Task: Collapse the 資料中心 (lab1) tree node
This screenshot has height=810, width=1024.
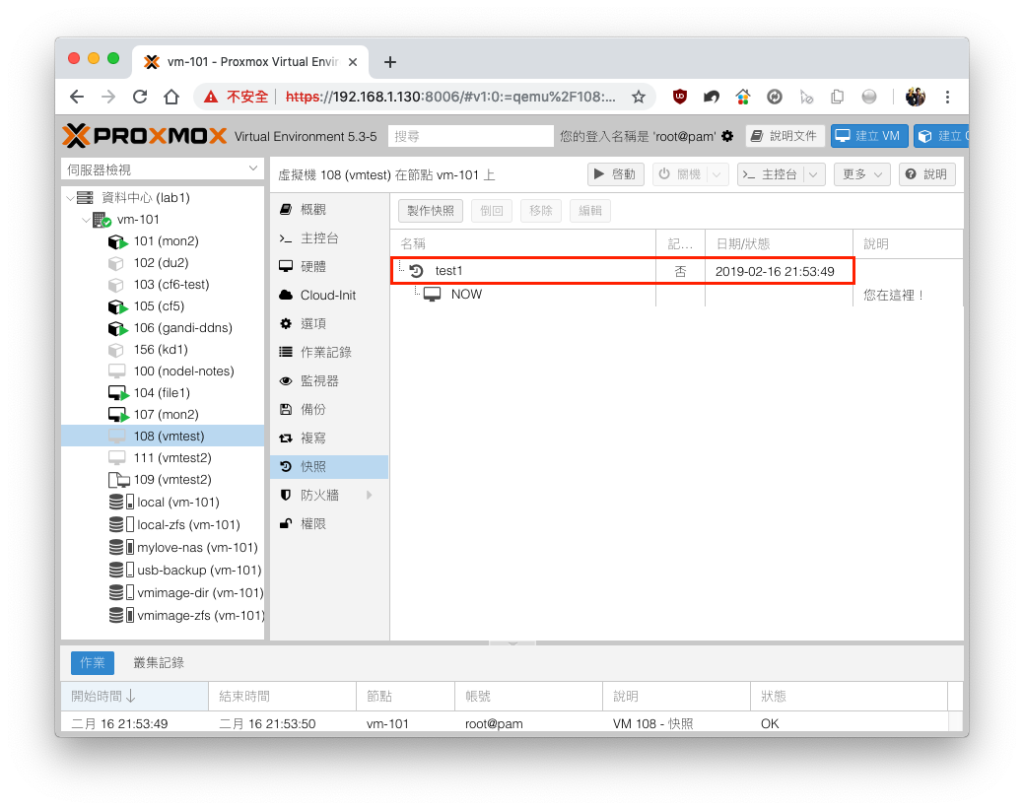Action: coord(71,198)
